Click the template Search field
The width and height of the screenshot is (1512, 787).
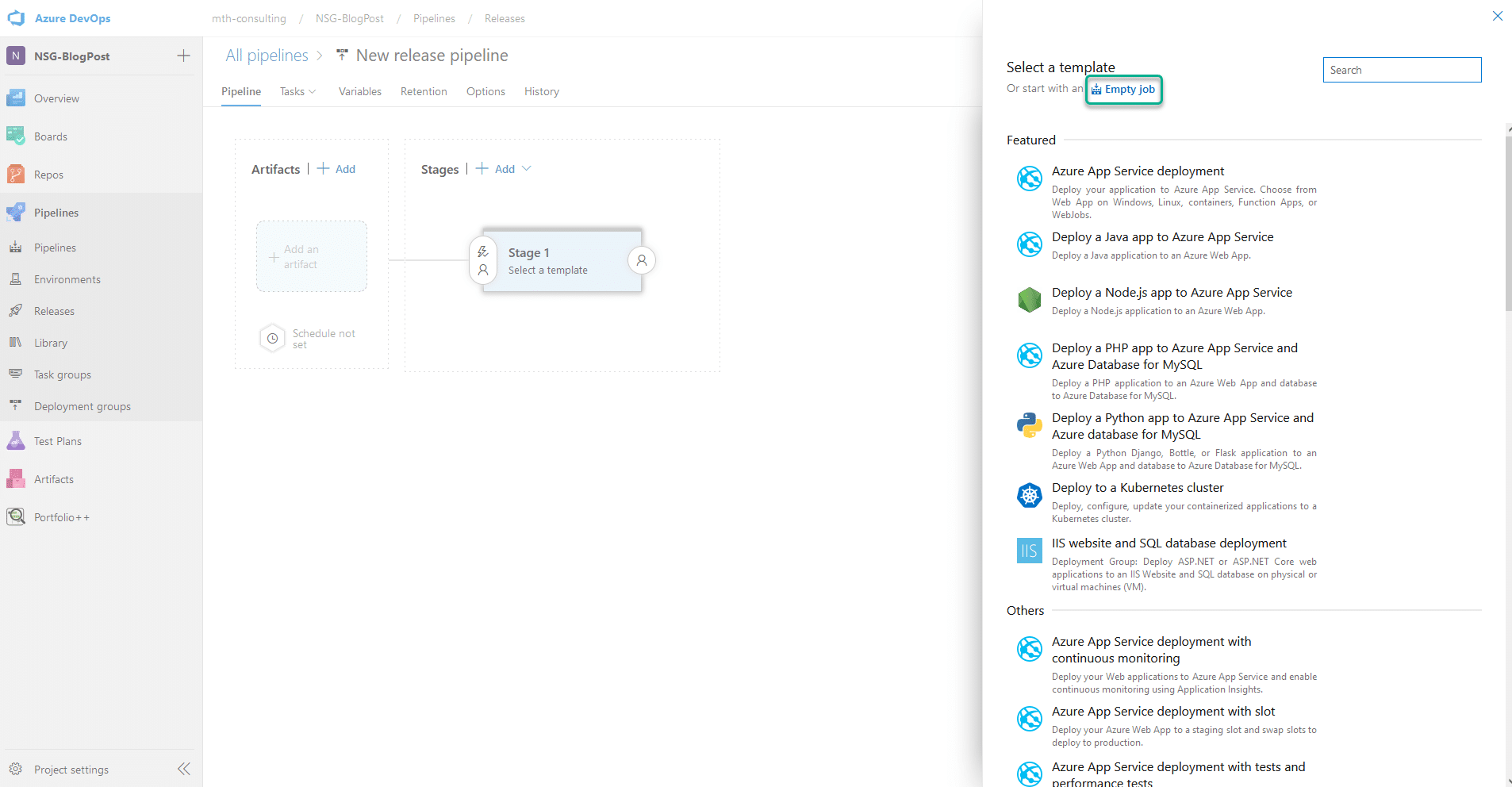pyautogui.click(x=1402, y=70)
